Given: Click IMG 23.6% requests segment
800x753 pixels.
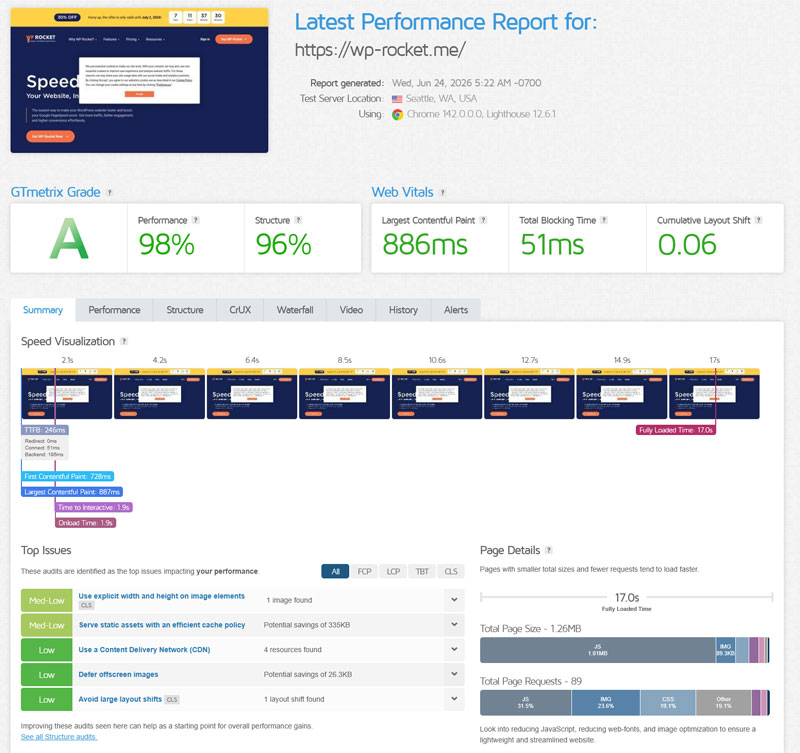Looking at the screenshot, I should coord(606,702).
